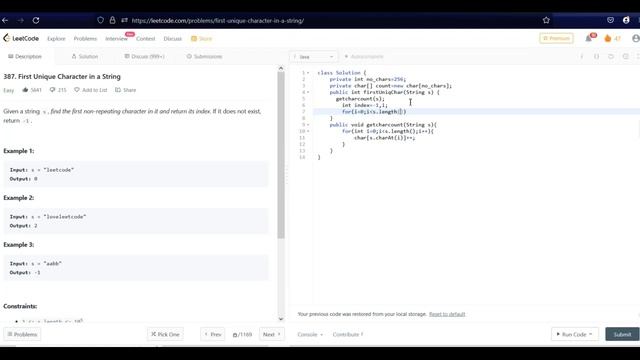Open the Pocket save icon in the browser toolbar
This screenshot has width=640, height=360.
tap(610, 20)
